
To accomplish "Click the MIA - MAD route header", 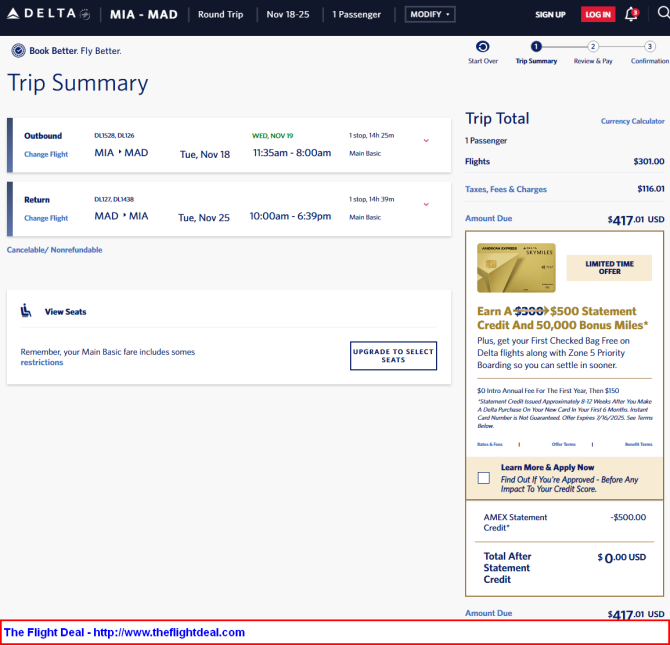I will pos(144,15).
